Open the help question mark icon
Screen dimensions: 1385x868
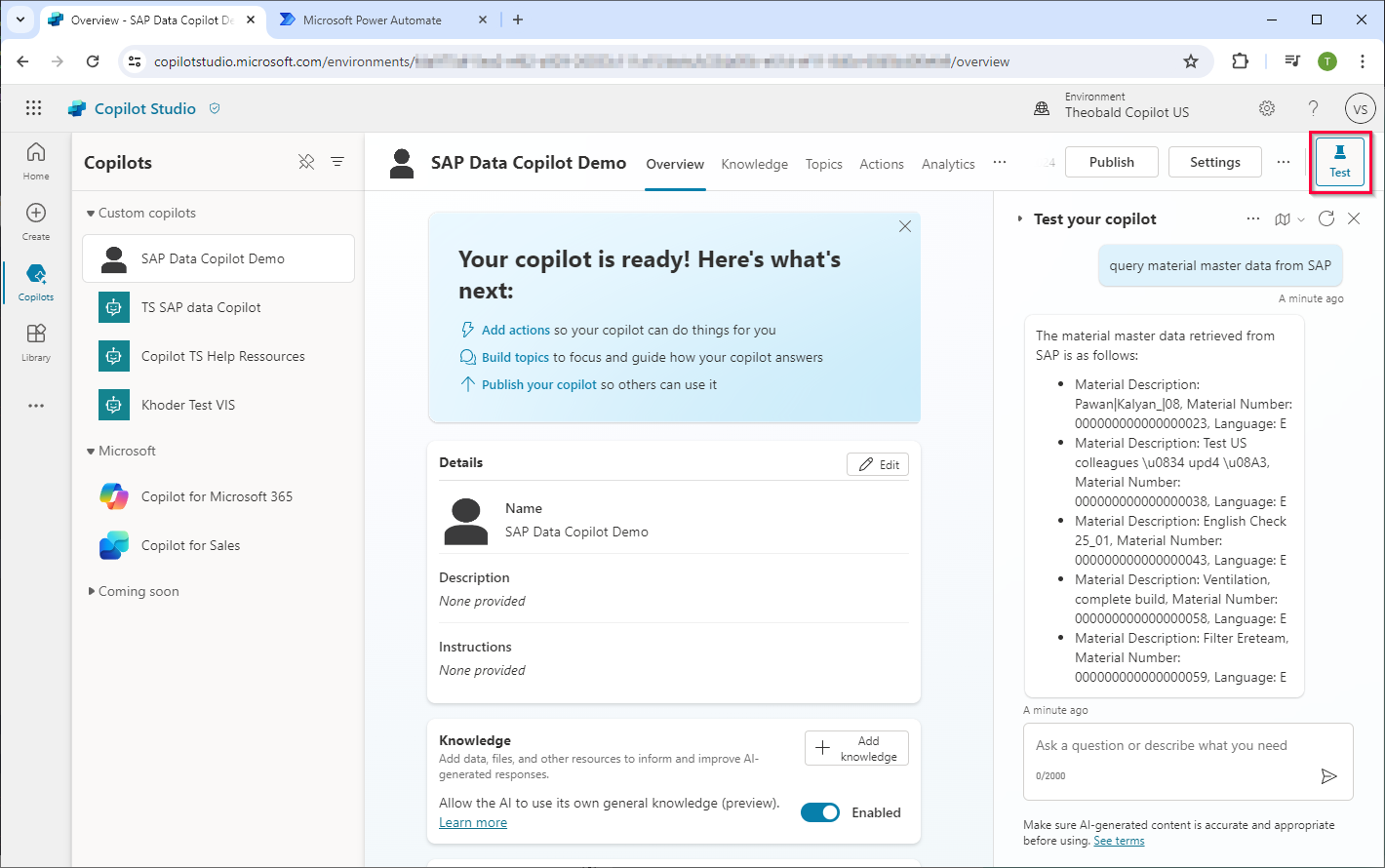[1314, 108]
